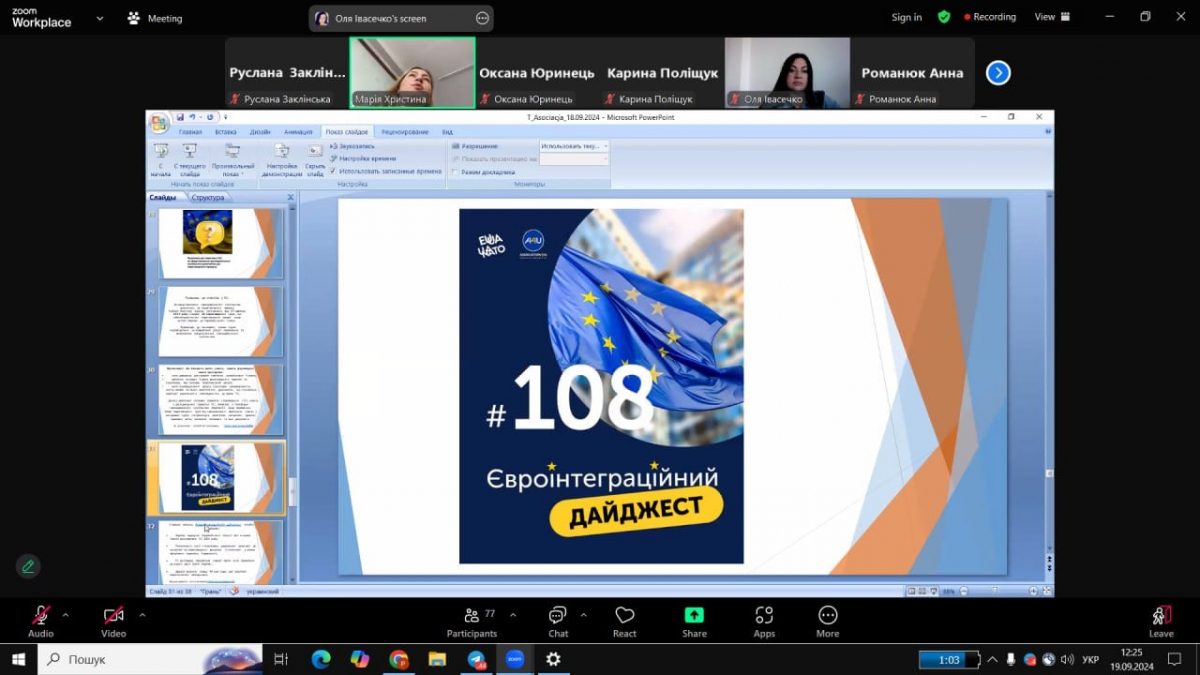Expand audio options arrow next to Audio

(x=66, y=615)
